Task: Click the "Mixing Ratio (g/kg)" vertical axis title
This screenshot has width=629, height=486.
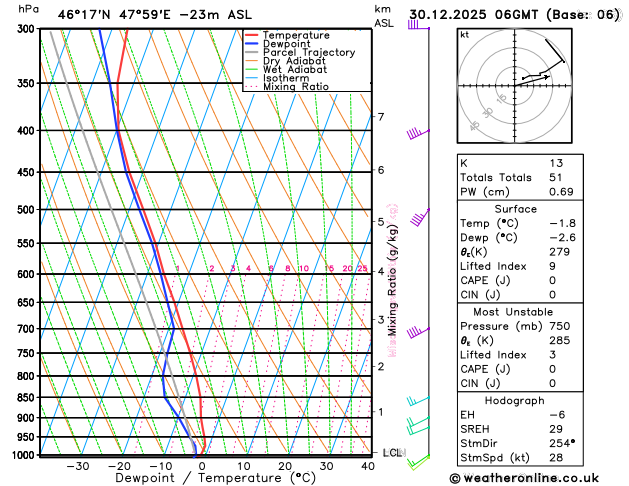Action: coord(392,280)
